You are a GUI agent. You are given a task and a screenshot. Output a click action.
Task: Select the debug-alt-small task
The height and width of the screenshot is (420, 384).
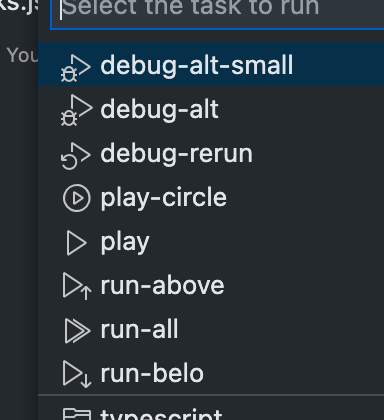[211, 65]
